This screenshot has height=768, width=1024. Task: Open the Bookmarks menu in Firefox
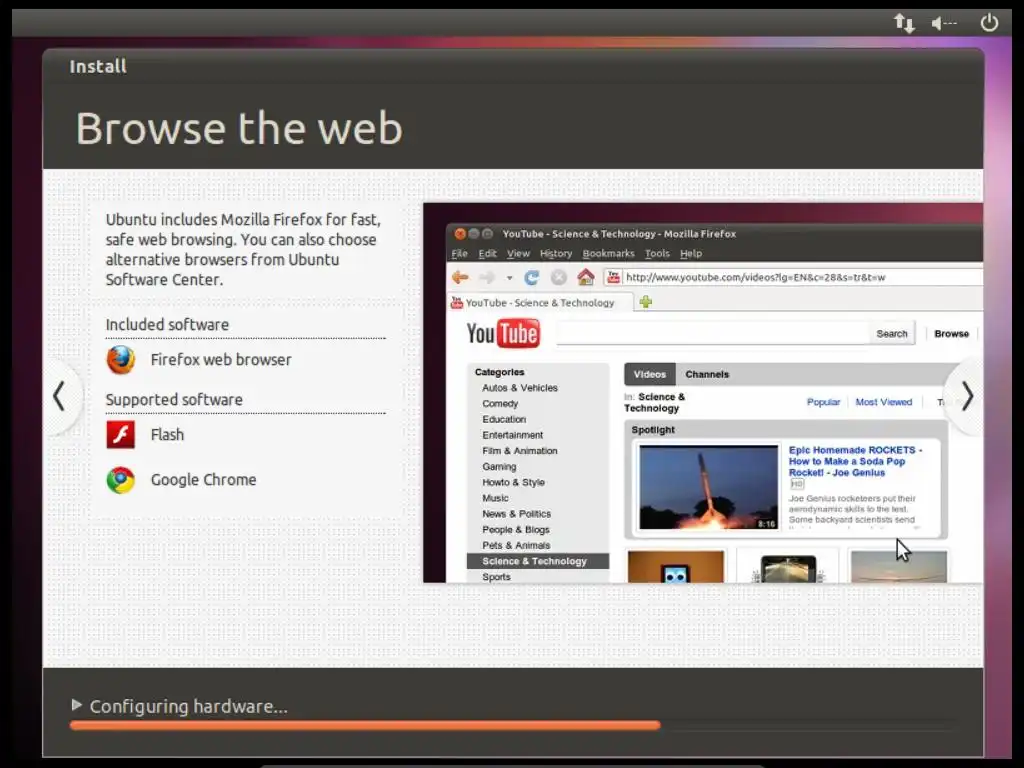pos(608,253)
